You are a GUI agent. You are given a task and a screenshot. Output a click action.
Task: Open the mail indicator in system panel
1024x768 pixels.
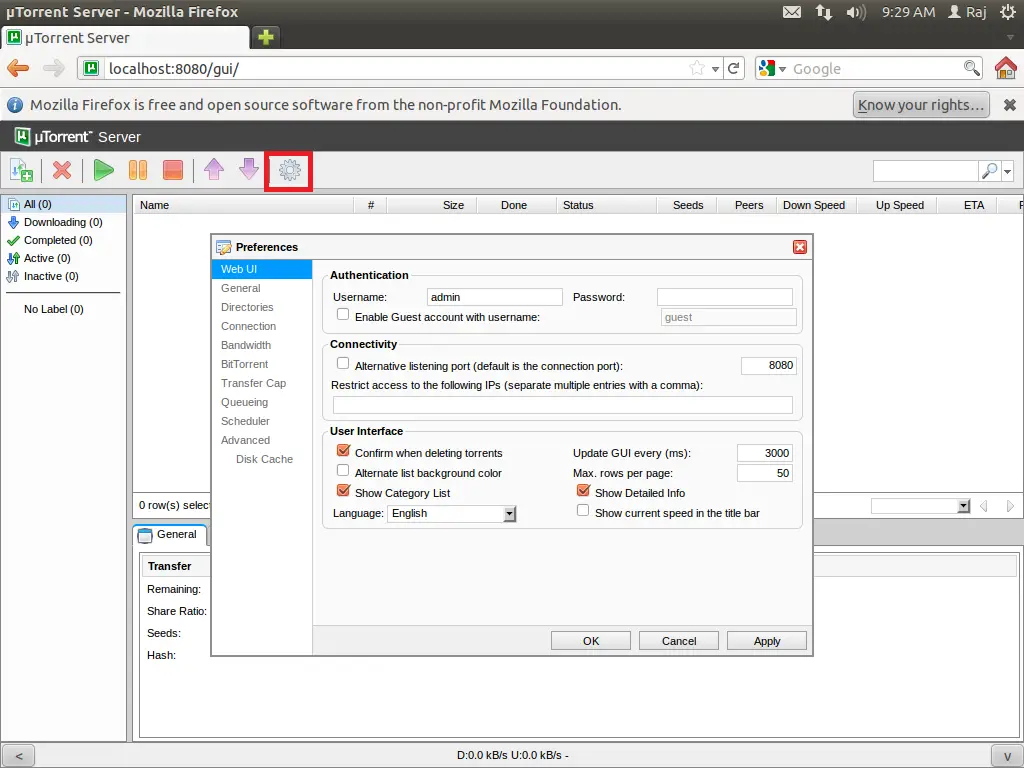[x=792, y=12]
